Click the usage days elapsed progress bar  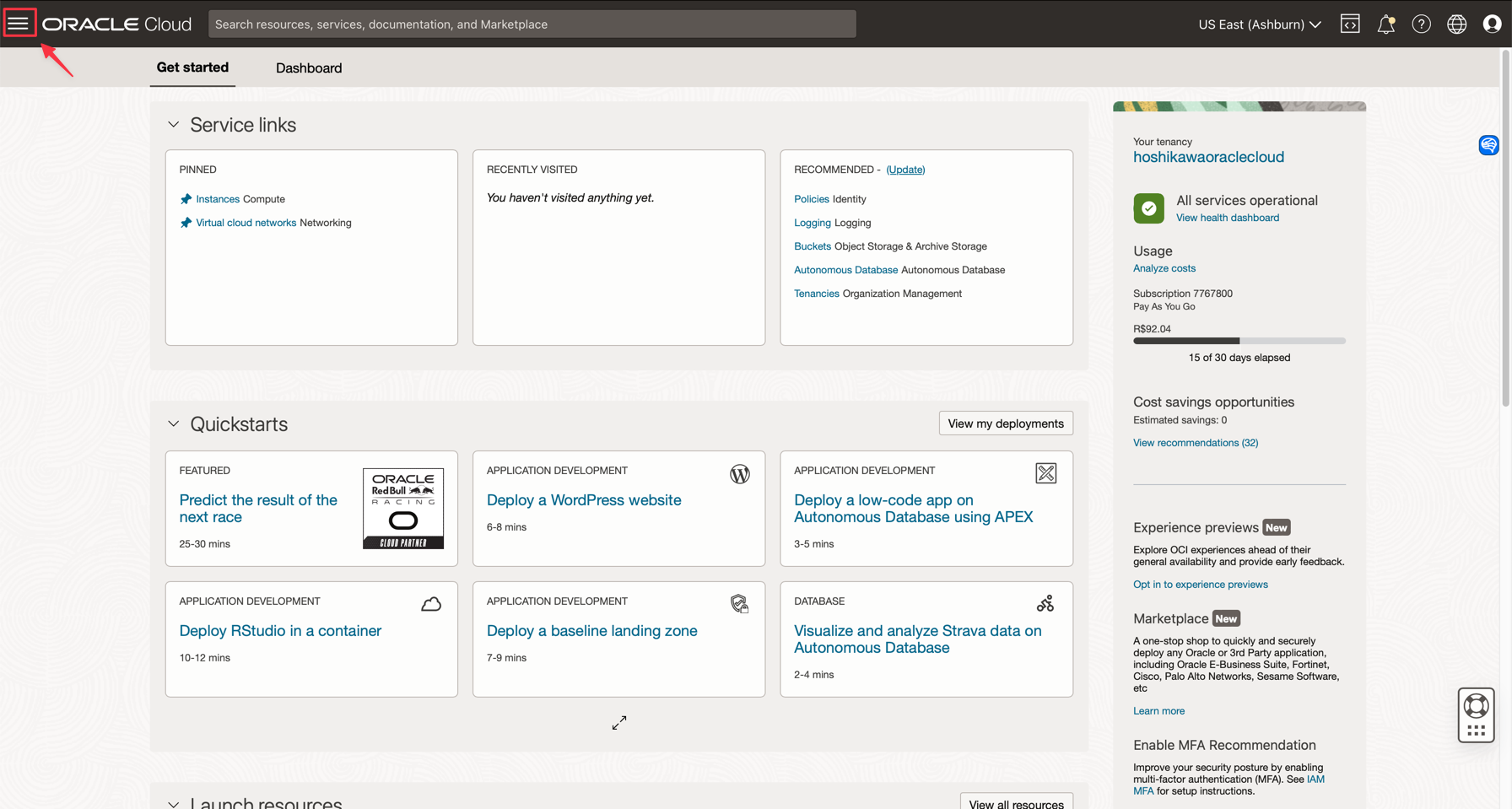(x=1239, y=341)
